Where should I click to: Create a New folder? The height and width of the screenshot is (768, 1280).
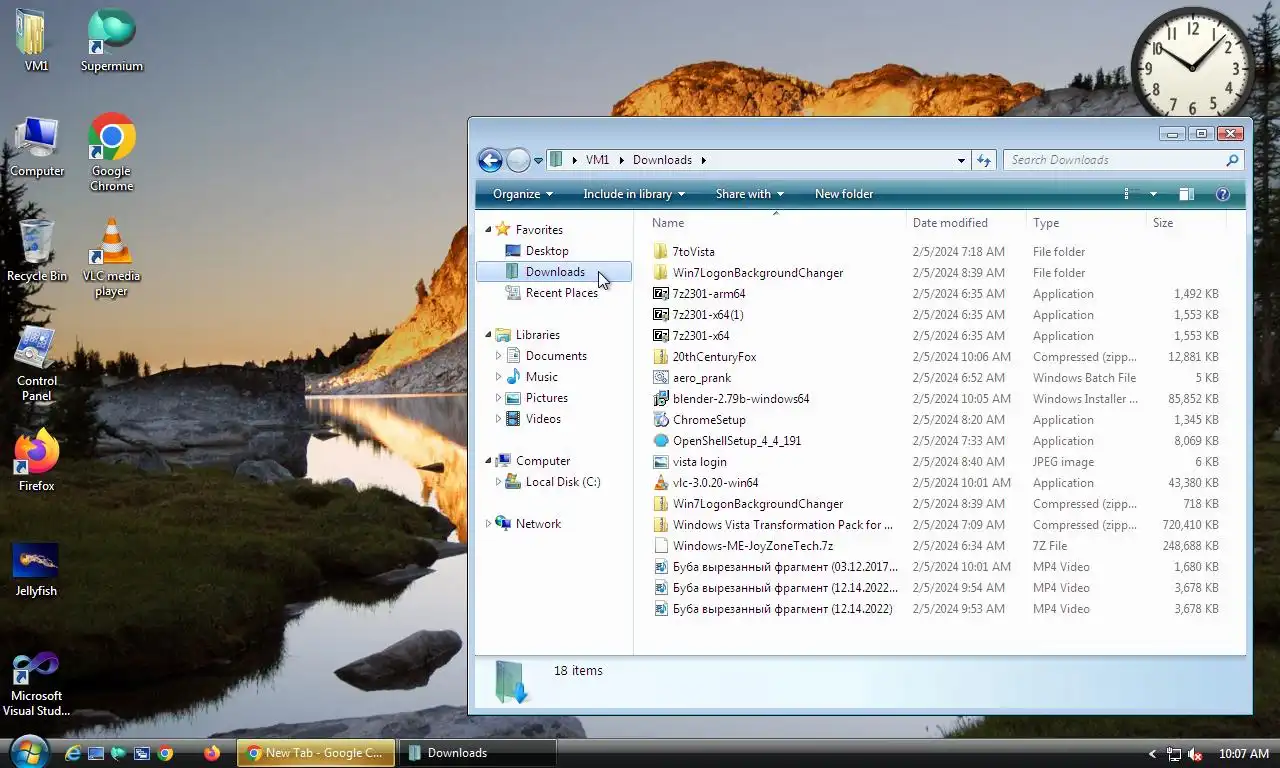coord(844,194)
